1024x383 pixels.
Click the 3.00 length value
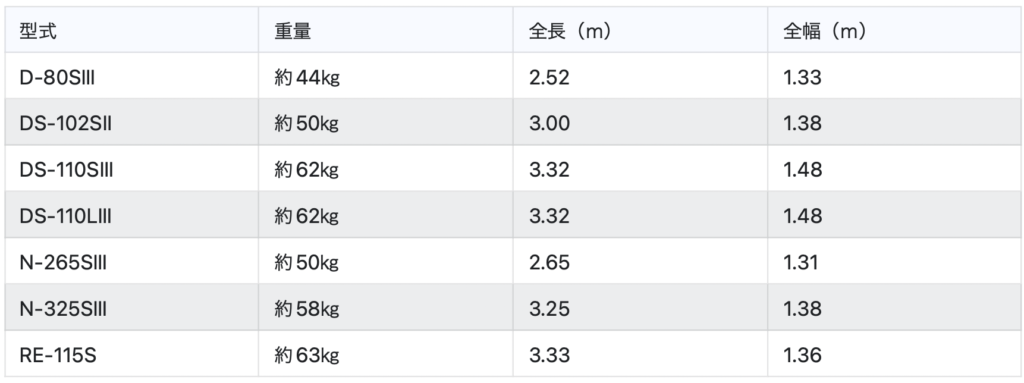pyautogui.click(x=549, y=124)
